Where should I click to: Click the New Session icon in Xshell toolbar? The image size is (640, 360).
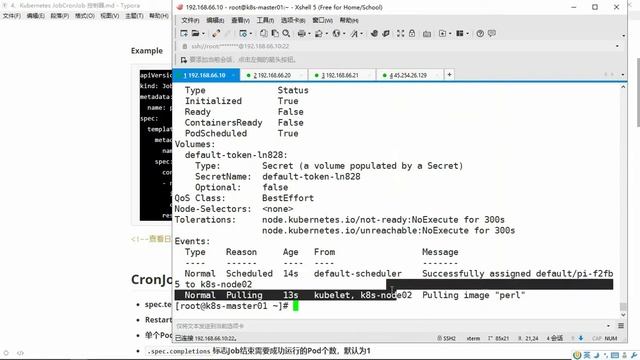coord(184,33)
